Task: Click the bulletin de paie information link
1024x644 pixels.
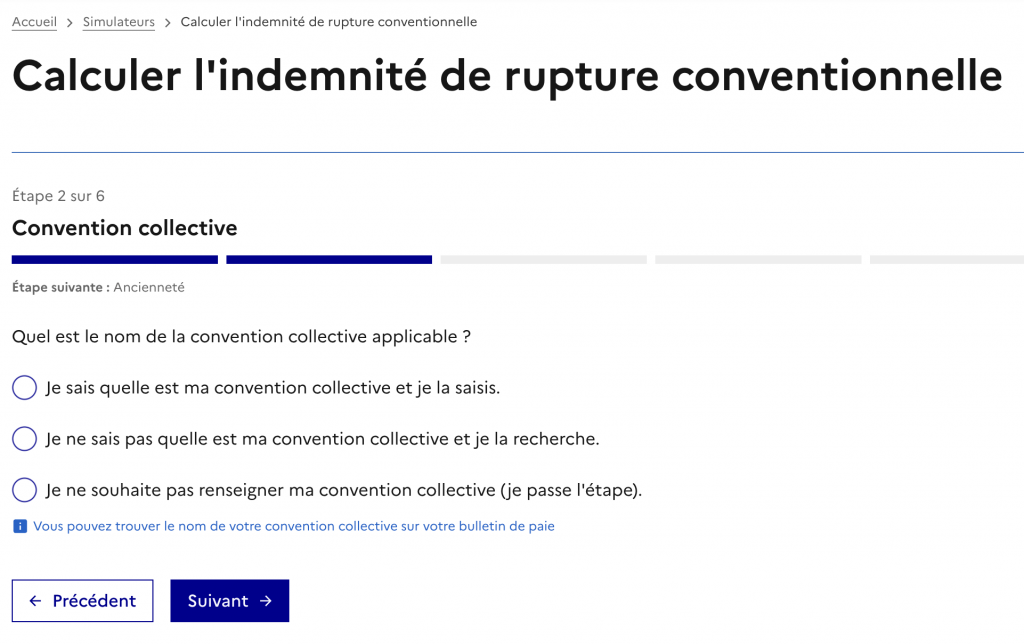Action: pyautogui.click(x=295, y=525)
